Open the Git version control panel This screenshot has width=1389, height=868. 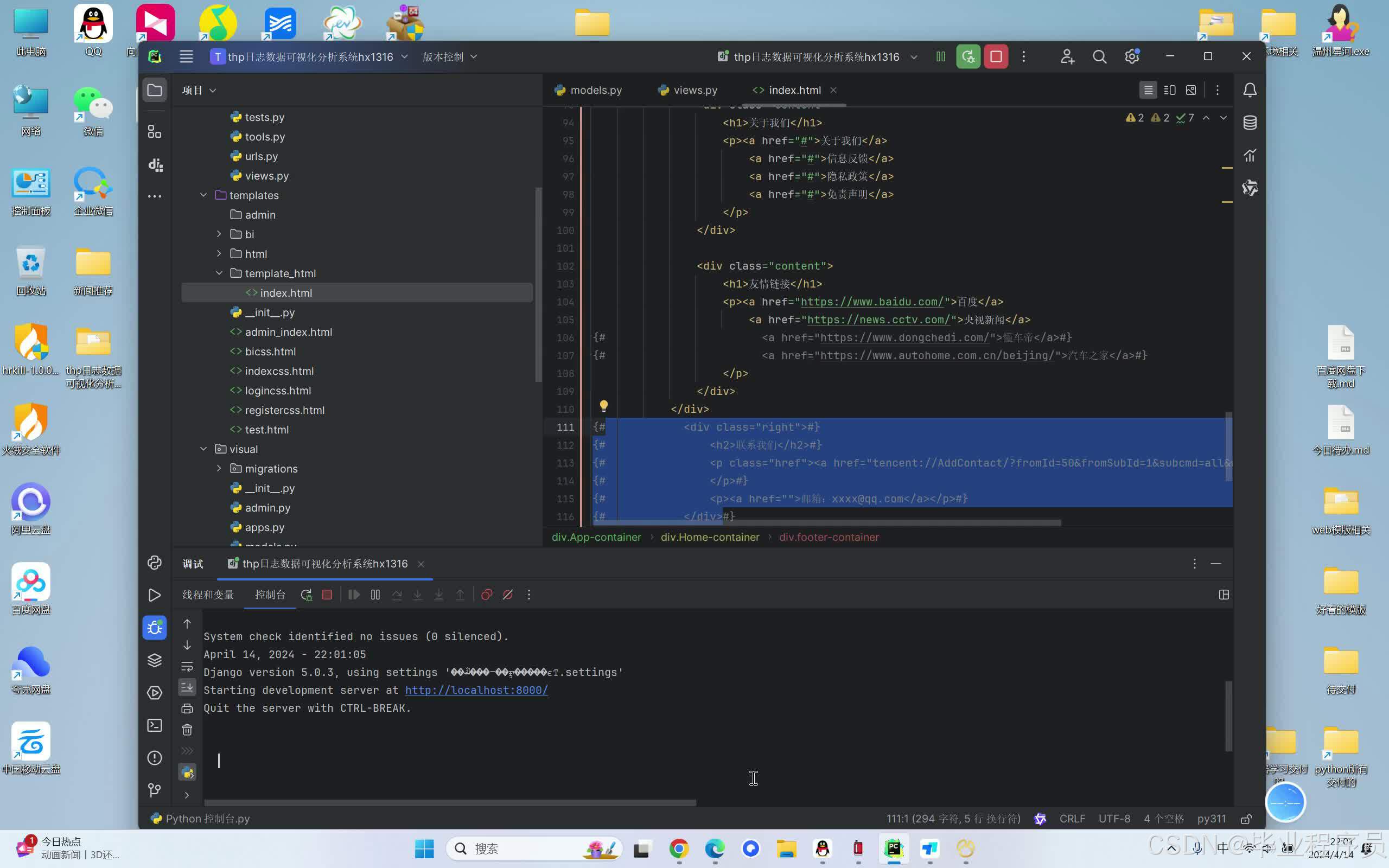tap(155, 790)
